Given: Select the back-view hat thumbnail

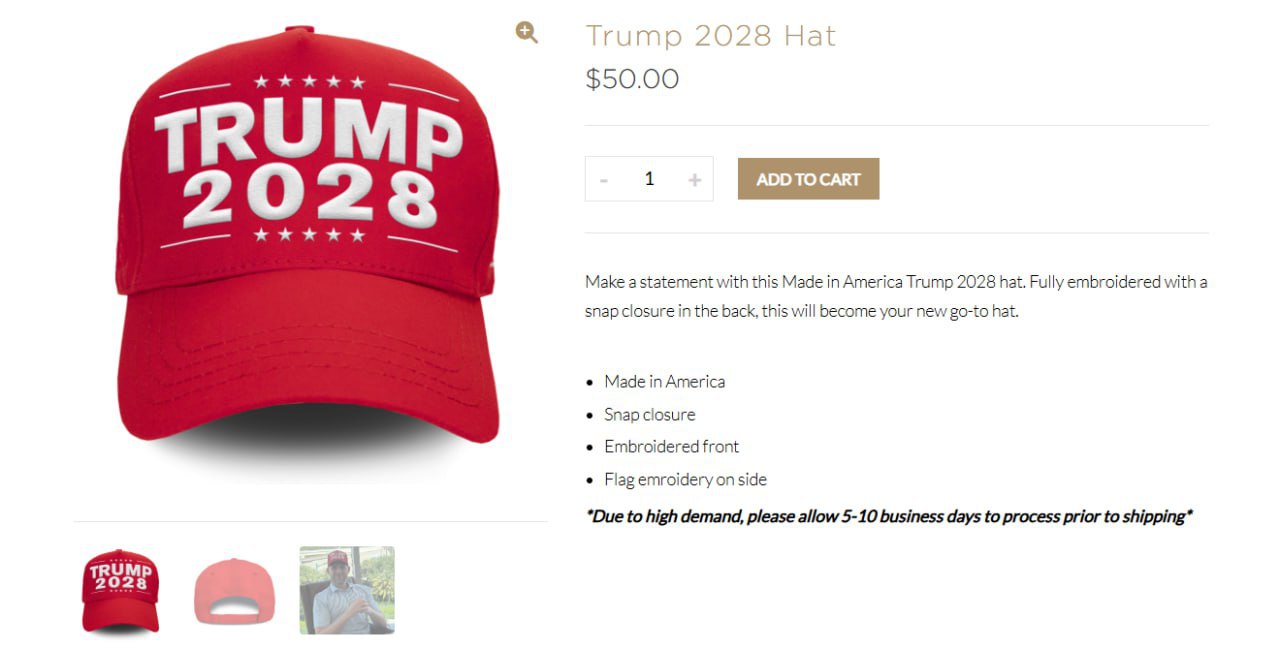Looking at the screenshot, I should [x=234, y=590].
